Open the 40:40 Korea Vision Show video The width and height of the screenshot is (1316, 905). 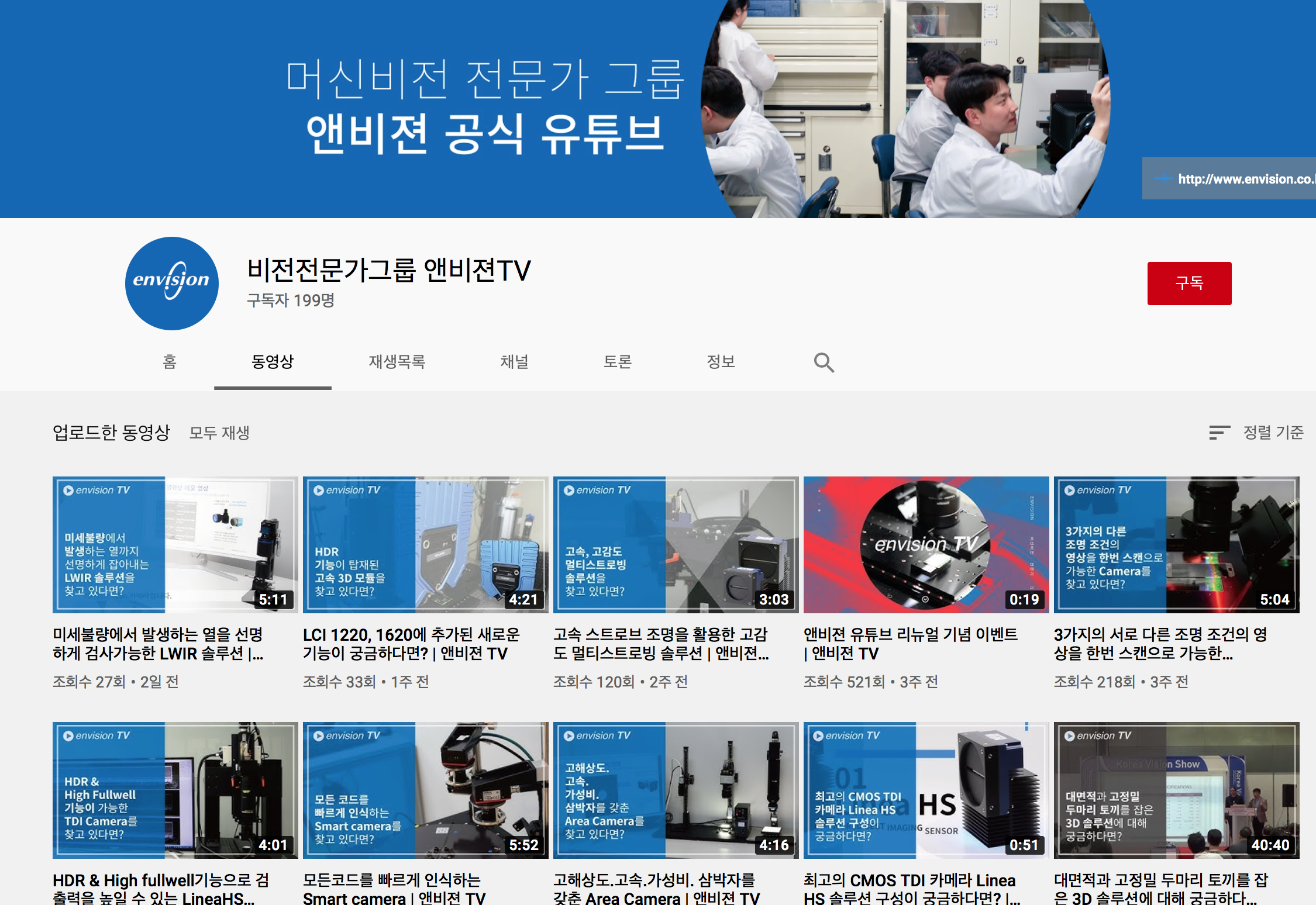click(1176, 790)
